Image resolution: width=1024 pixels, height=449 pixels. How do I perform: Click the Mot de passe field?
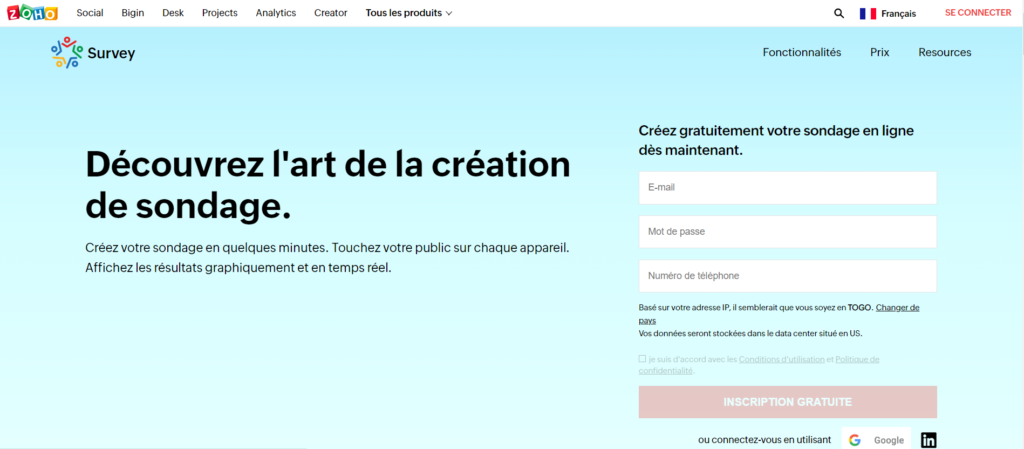pos(788,232)
